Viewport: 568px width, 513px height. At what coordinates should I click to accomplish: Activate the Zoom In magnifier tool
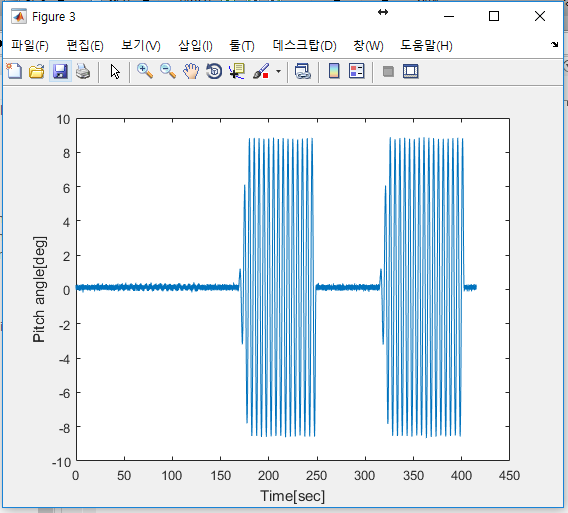(x=145, y=71)
